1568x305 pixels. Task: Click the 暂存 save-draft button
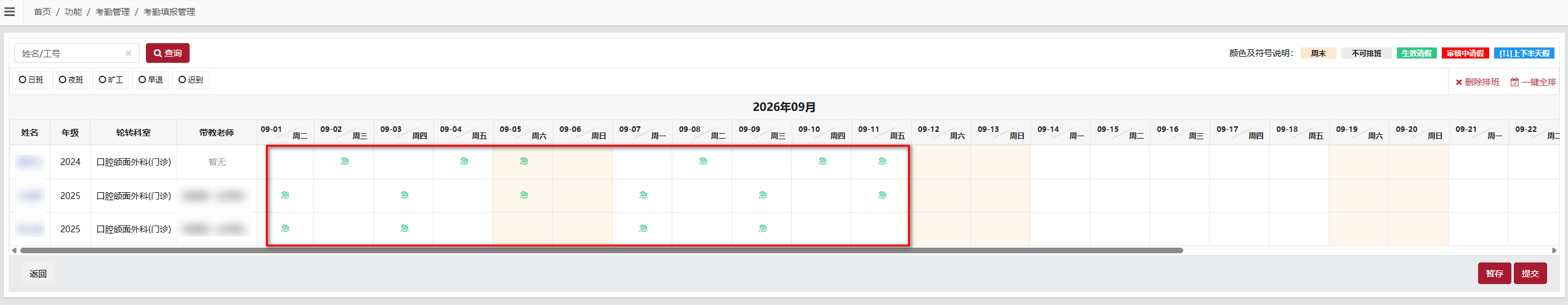1494,274
